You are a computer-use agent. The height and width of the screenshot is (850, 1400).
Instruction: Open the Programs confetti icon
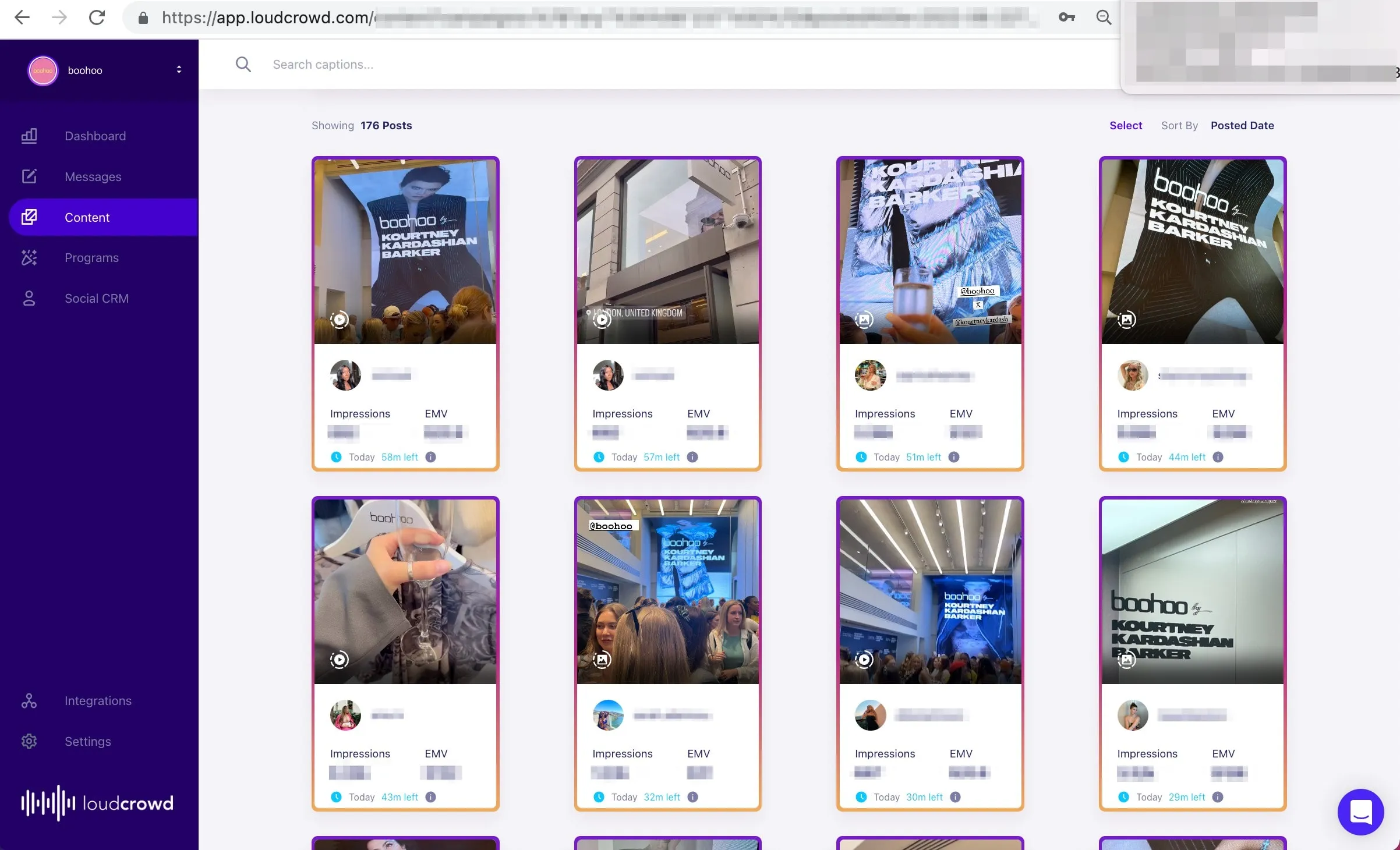coord(29,257)
